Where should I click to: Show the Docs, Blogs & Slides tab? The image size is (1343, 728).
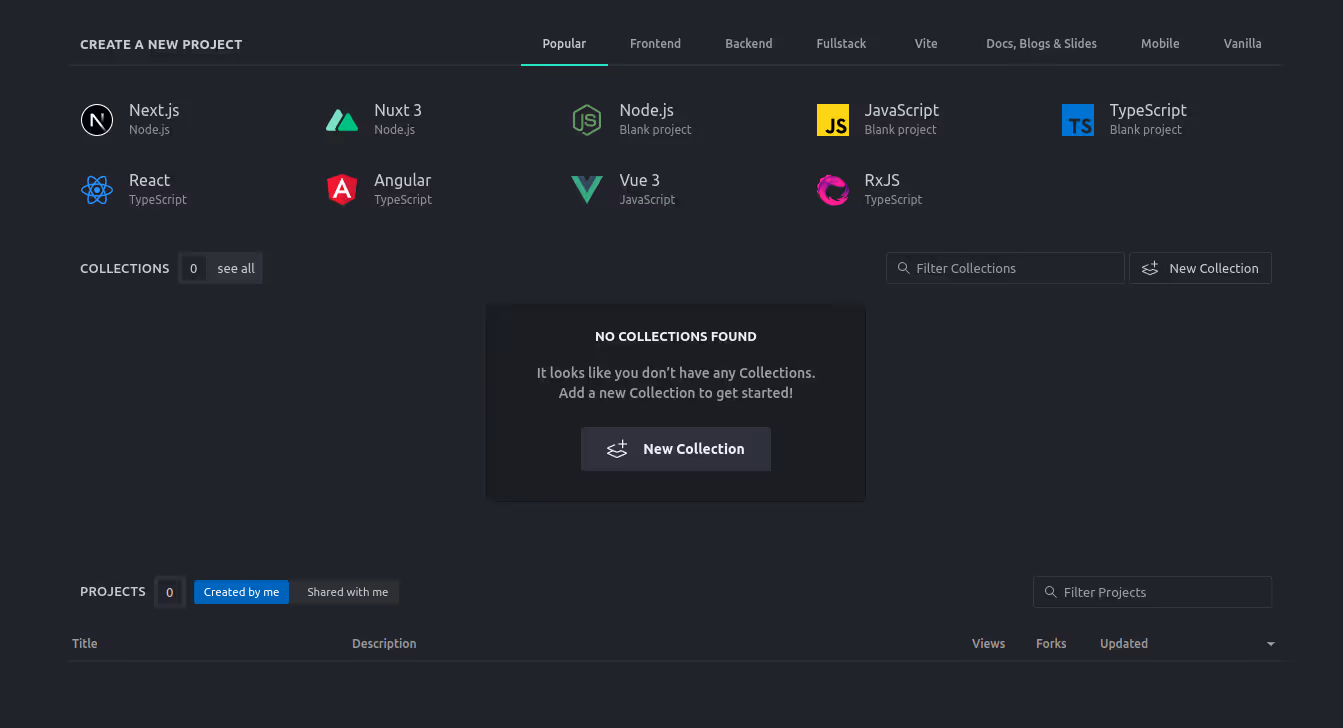(x=1041, y=44)
